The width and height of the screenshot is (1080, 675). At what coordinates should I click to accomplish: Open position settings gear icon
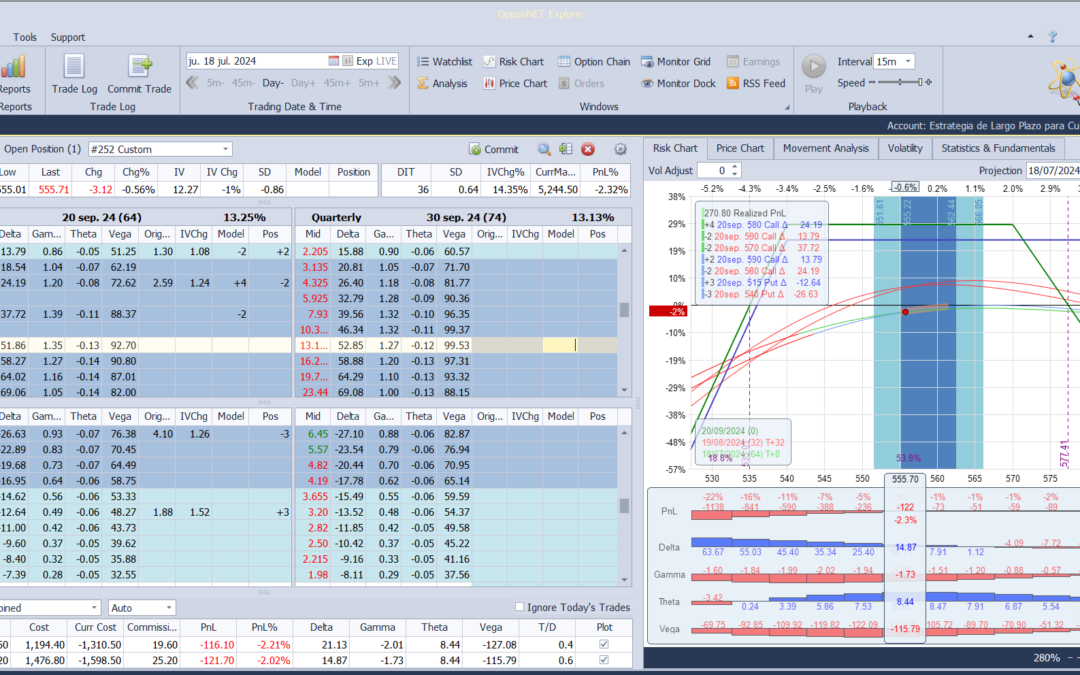(620, 149)
